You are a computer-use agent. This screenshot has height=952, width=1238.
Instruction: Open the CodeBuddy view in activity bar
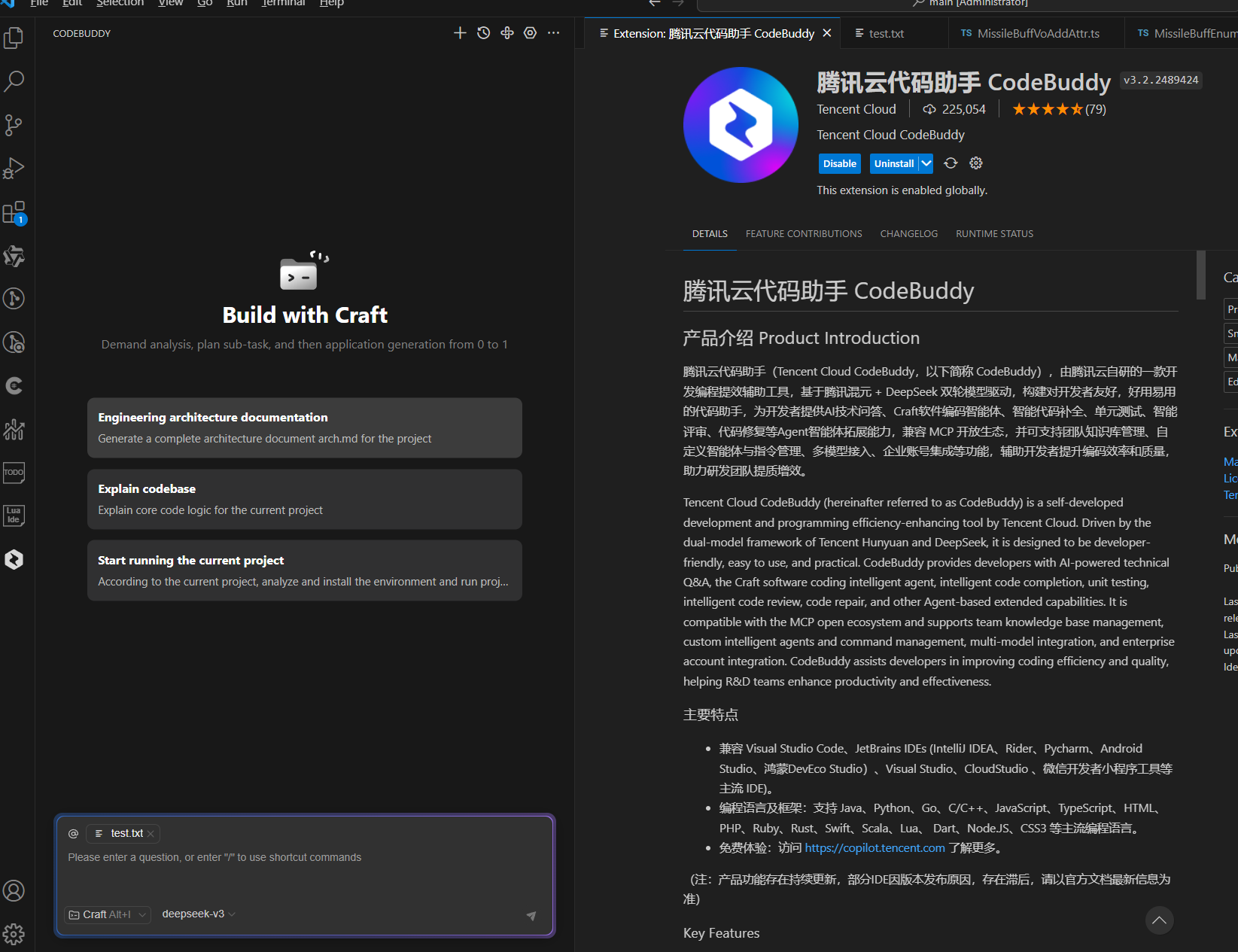(14, 559)
